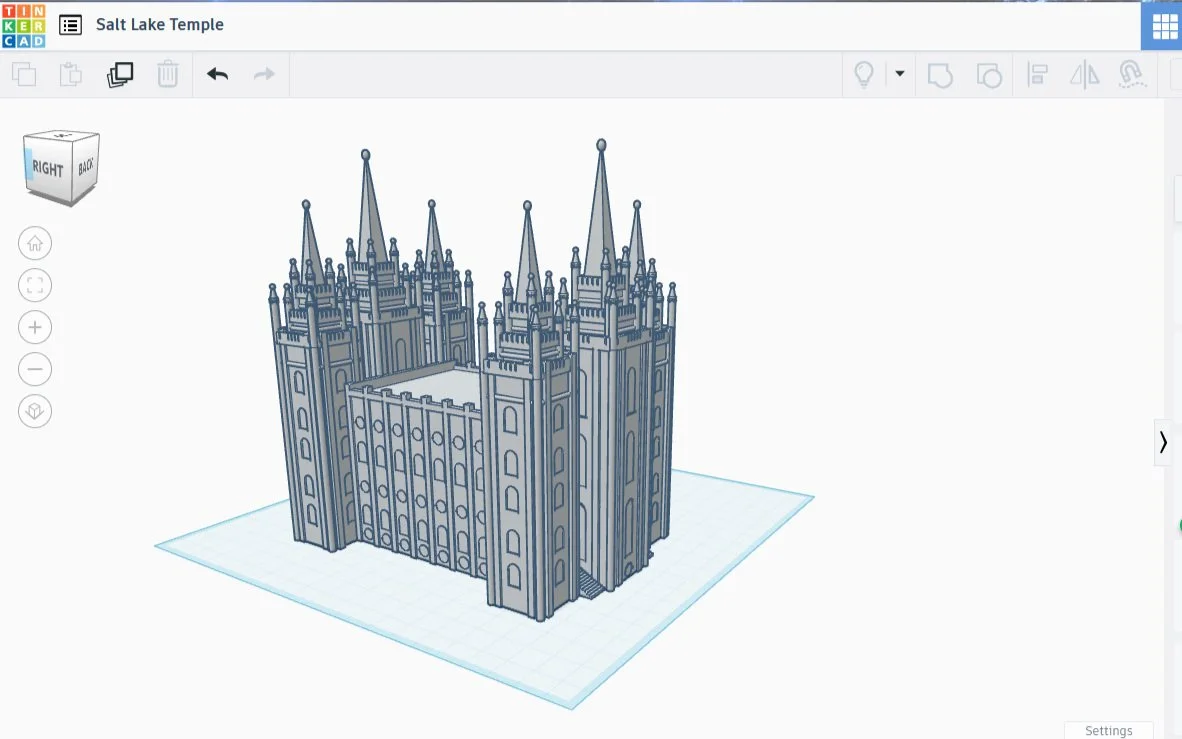Click the Duplicate and repeat icon

(120, 74)
